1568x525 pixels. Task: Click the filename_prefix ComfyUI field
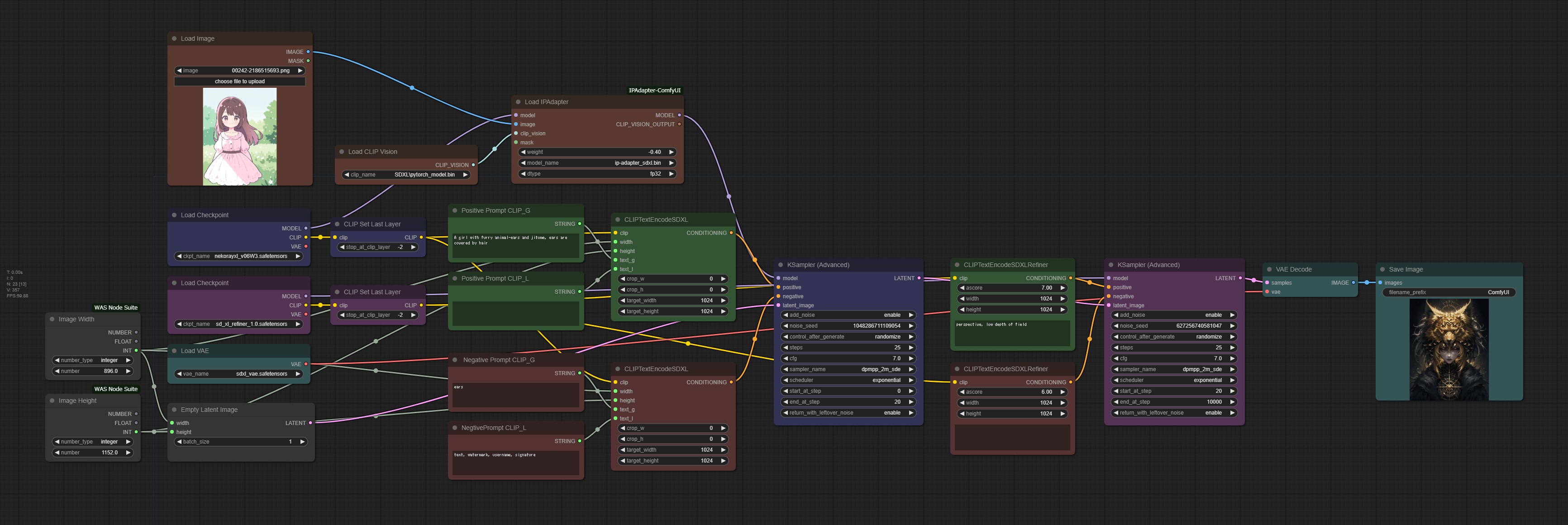pos(1448,292)
